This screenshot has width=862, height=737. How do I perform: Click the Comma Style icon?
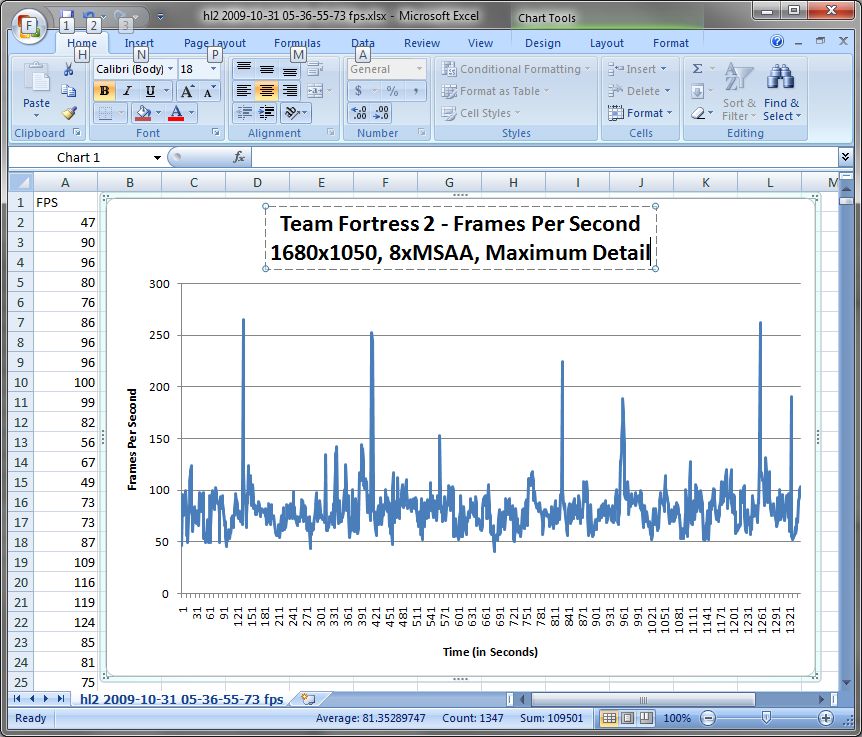pyautogui.click(x=416, y=91)
